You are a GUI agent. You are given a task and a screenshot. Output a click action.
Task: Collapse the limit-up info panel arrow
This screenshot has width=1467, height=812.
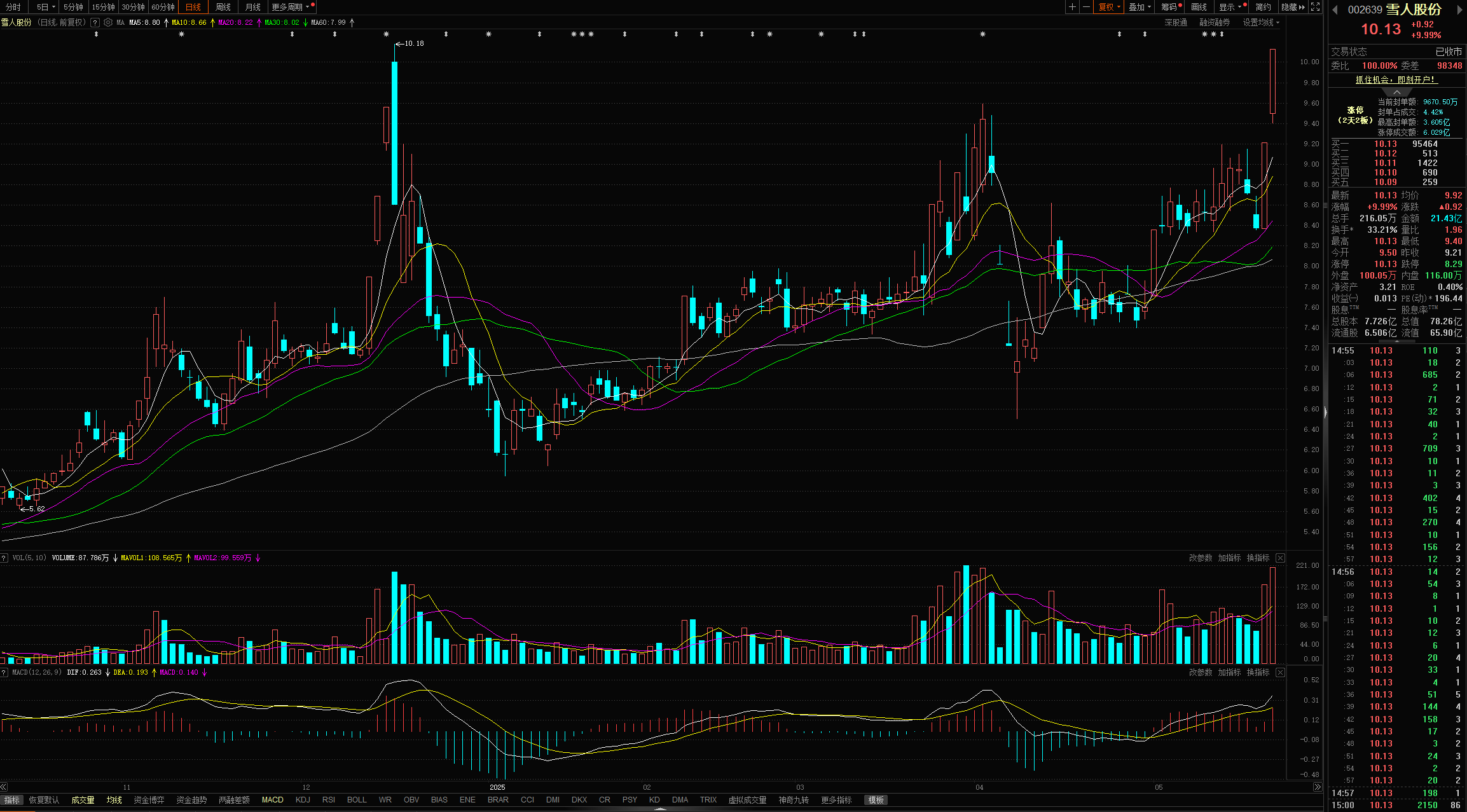click(1397, 92)
